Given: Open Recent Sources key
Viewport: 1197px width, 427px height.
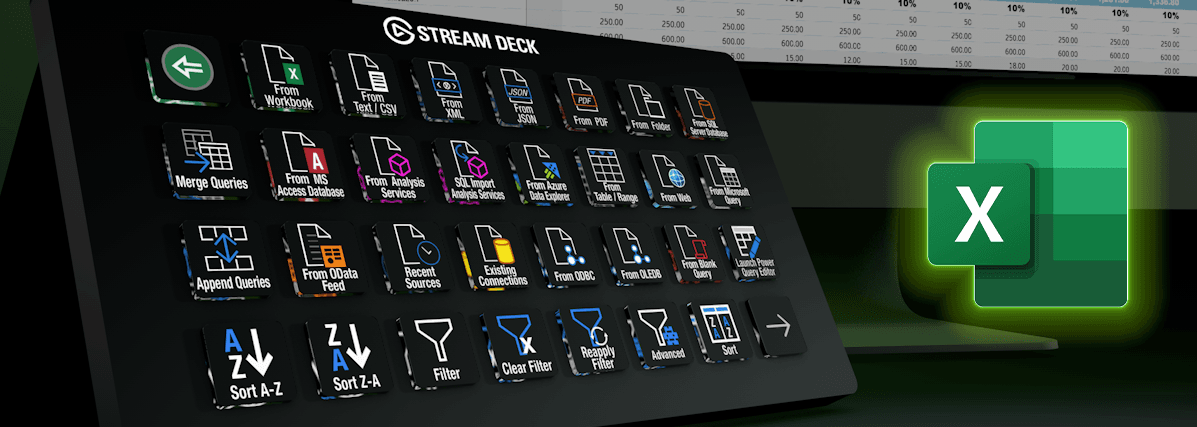Looking at the screenshot, I should pos(418,258).
